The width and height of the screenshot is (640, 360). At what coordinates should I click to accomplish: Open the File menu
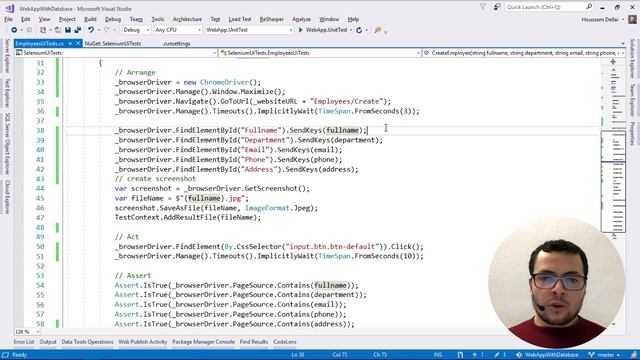(x=9, y=19)
